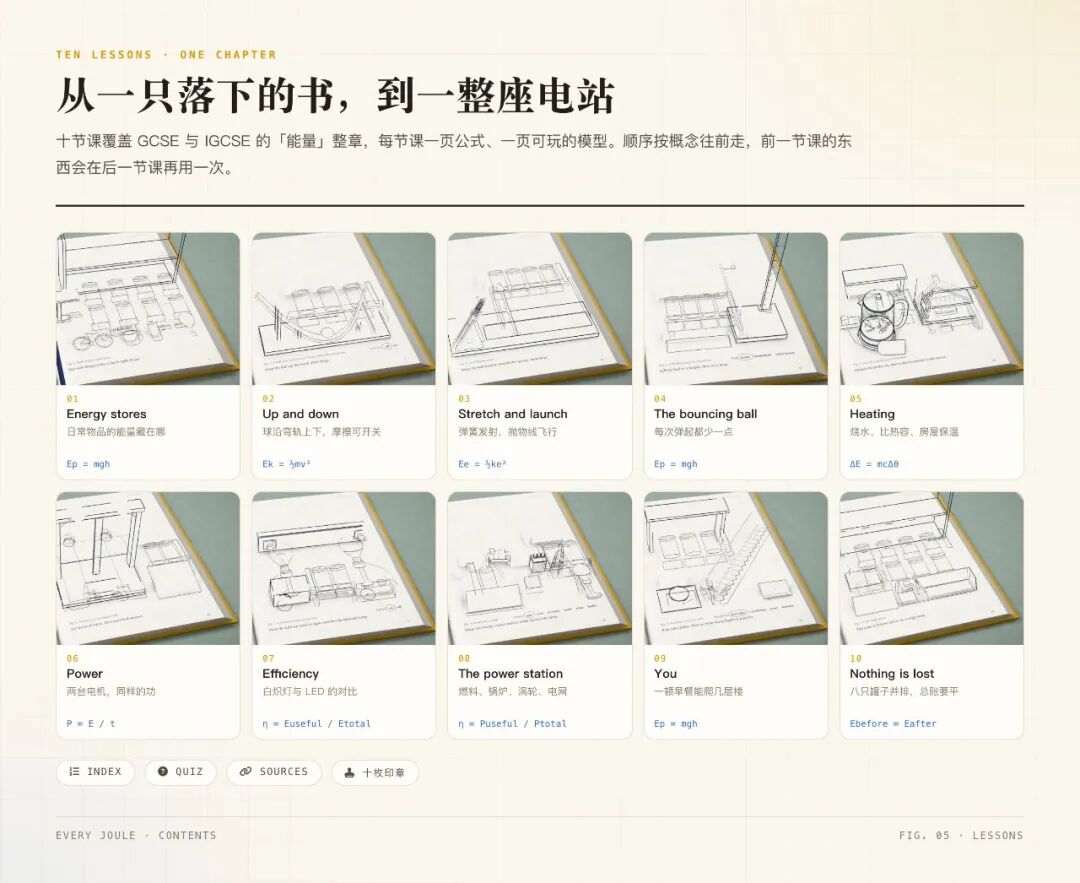Click the formula ΔE = mcΔθ

click(x=873, y=464)
